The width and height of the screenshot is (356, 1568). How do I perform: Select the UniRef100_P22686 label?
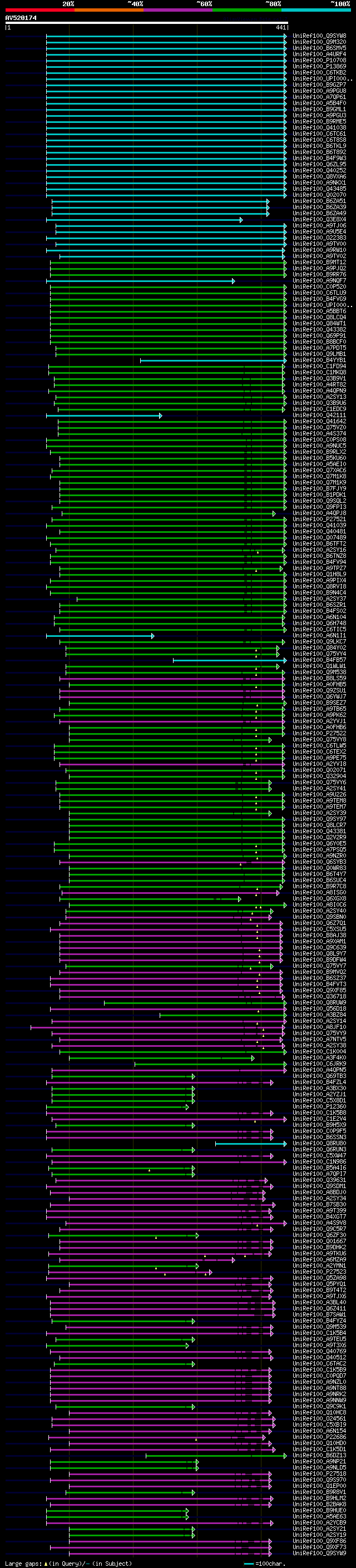[x=319, y=1437]
